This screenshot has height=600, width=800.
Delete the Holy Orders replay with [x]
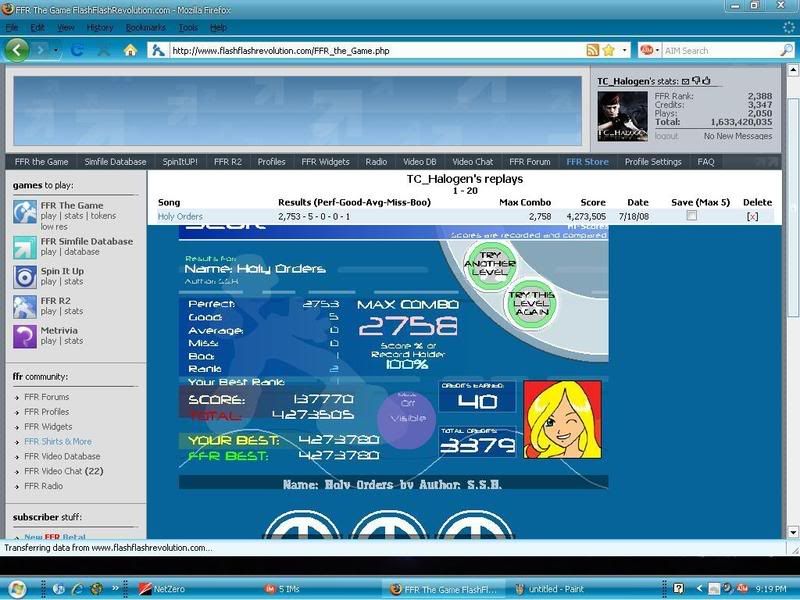click(x=752, y=216)
